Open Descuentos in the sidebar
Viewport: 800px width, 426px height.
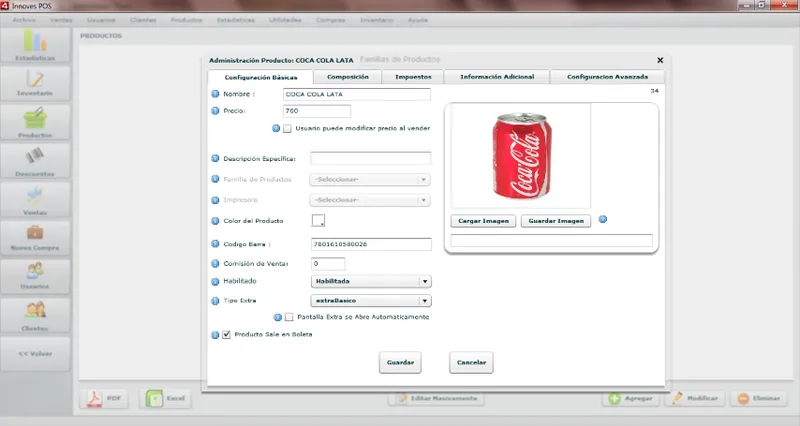click(x=35, y=160)
